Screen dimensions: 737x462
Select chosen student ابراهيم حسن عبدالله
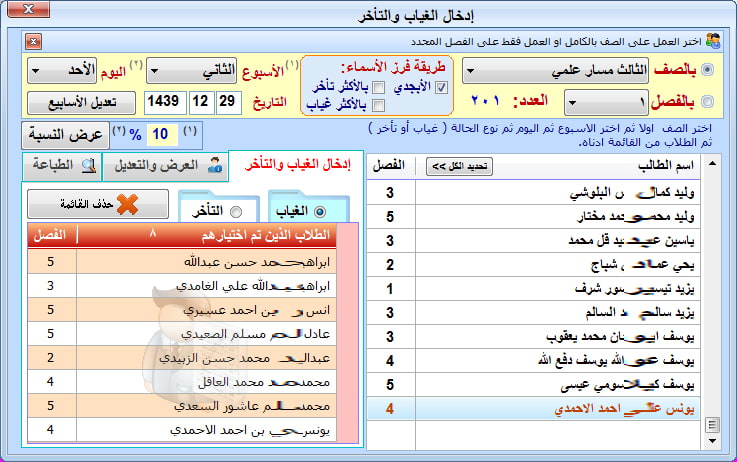(x=182, y=261)
